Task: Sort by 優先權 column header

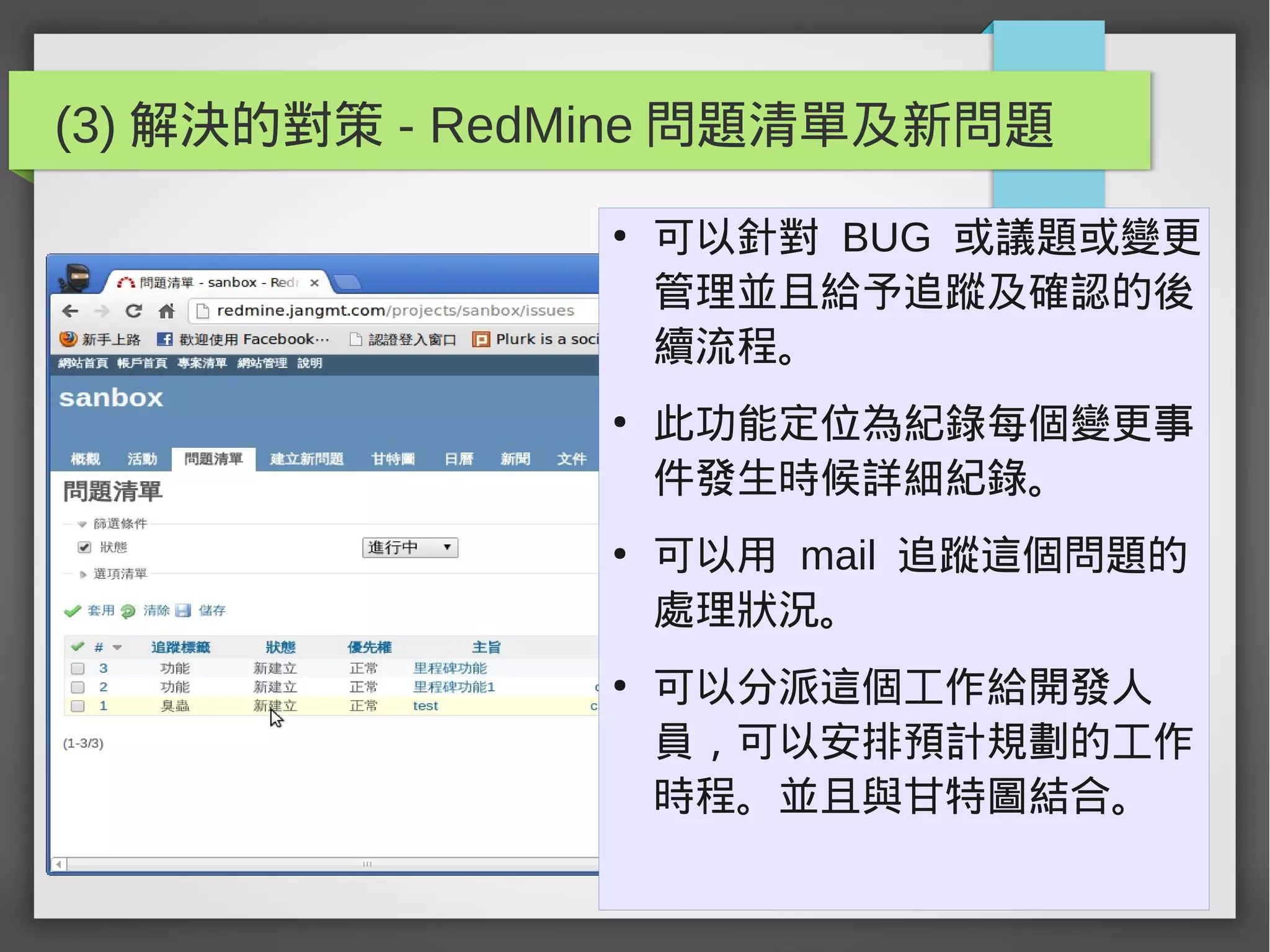Action: tap(370, 647)
